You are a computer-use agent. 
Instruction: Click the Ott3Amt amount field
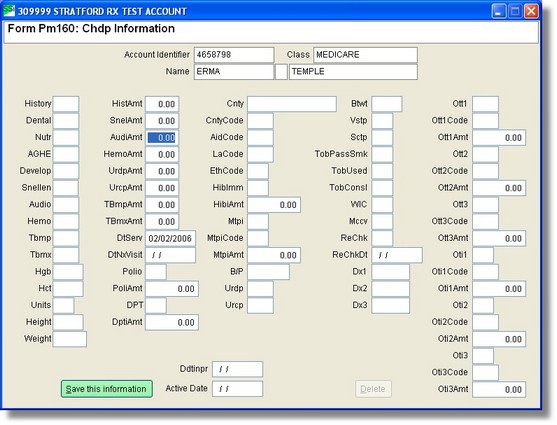[499, 238]
